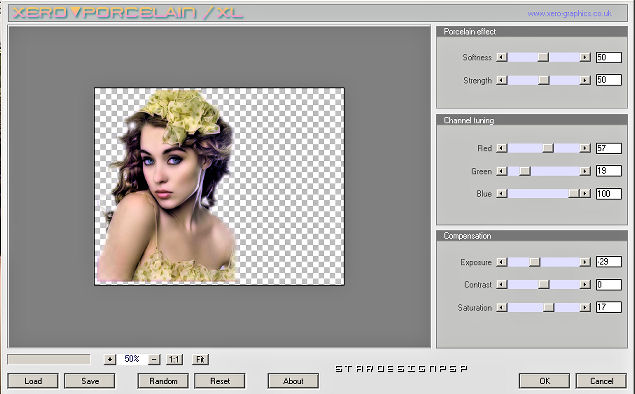Viewport: 635px width, 394px height.
Task: Open the xero-graphics.co.uk website link
Action: coord(569,13)
